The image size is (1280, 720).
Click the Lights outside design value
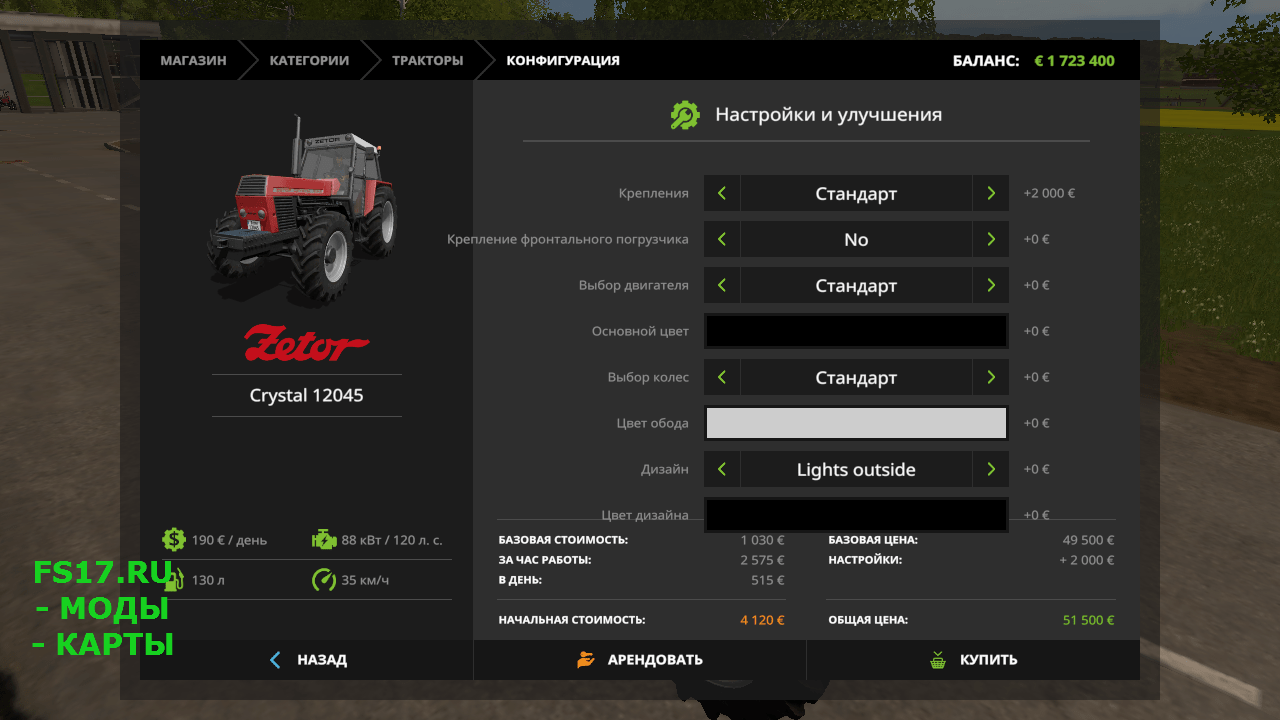coord(856,469)
